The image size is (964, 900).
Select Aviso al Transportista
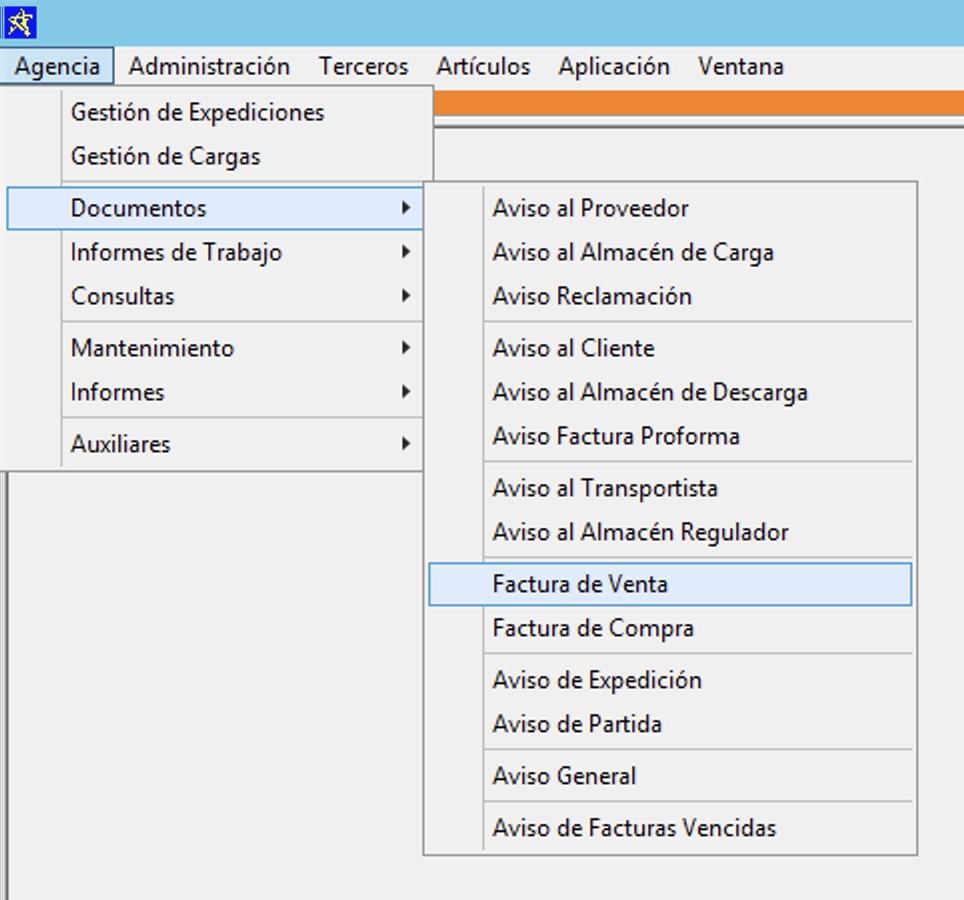pyautogui.click(x=605, y=488)
